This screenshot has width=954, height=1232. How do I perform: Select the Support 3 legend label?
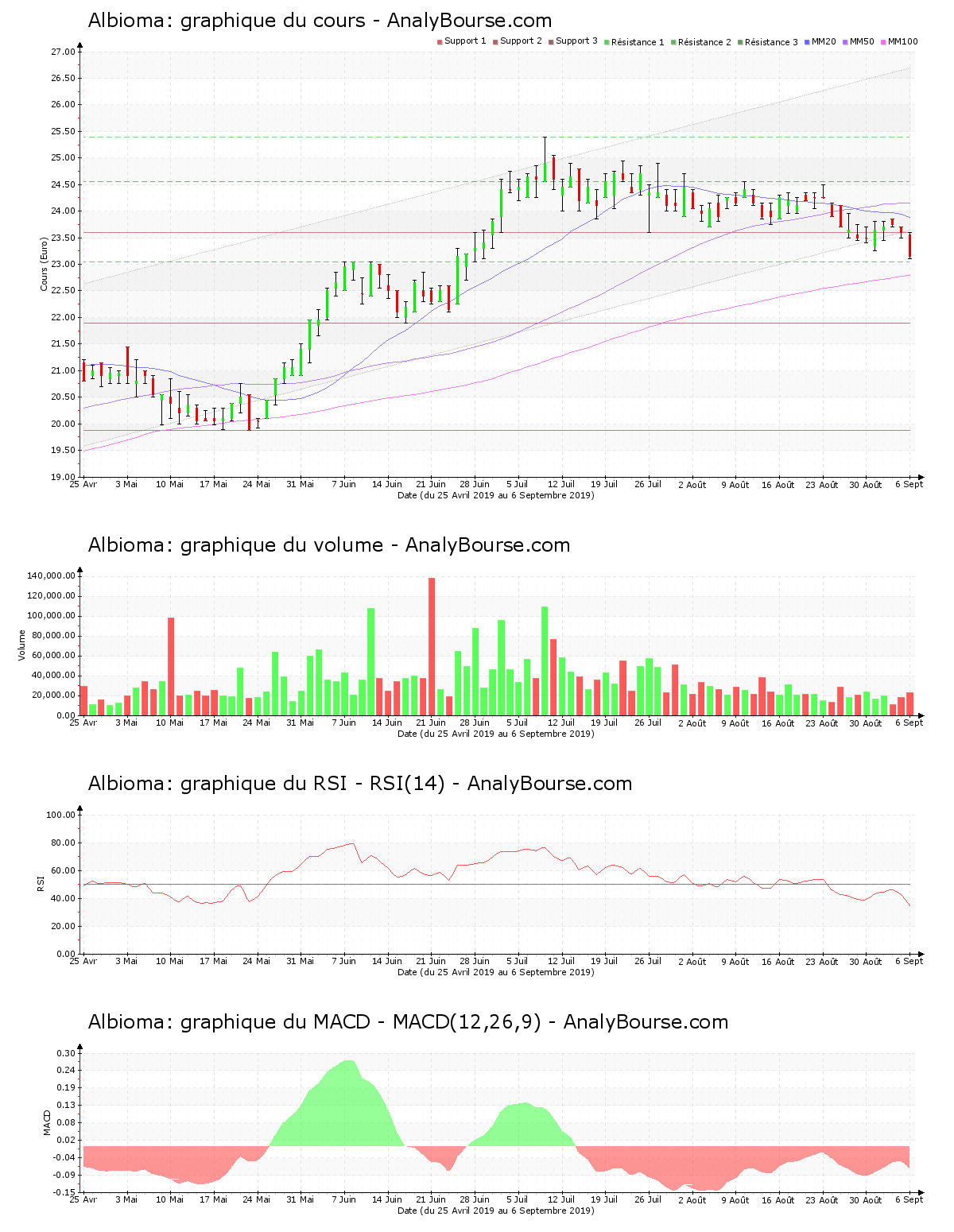(576, 41)
